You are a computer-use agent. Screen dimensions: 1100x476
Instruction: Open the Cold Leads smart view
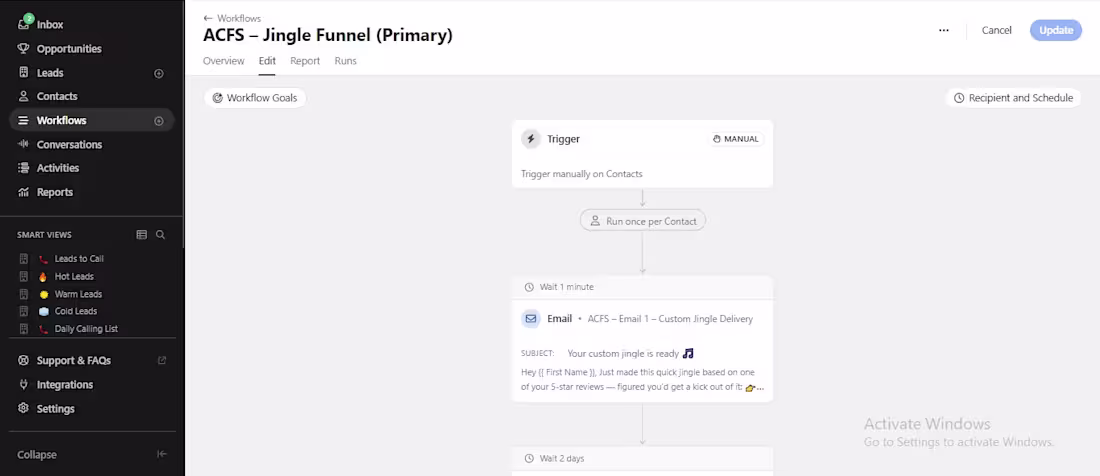(76, 311)
